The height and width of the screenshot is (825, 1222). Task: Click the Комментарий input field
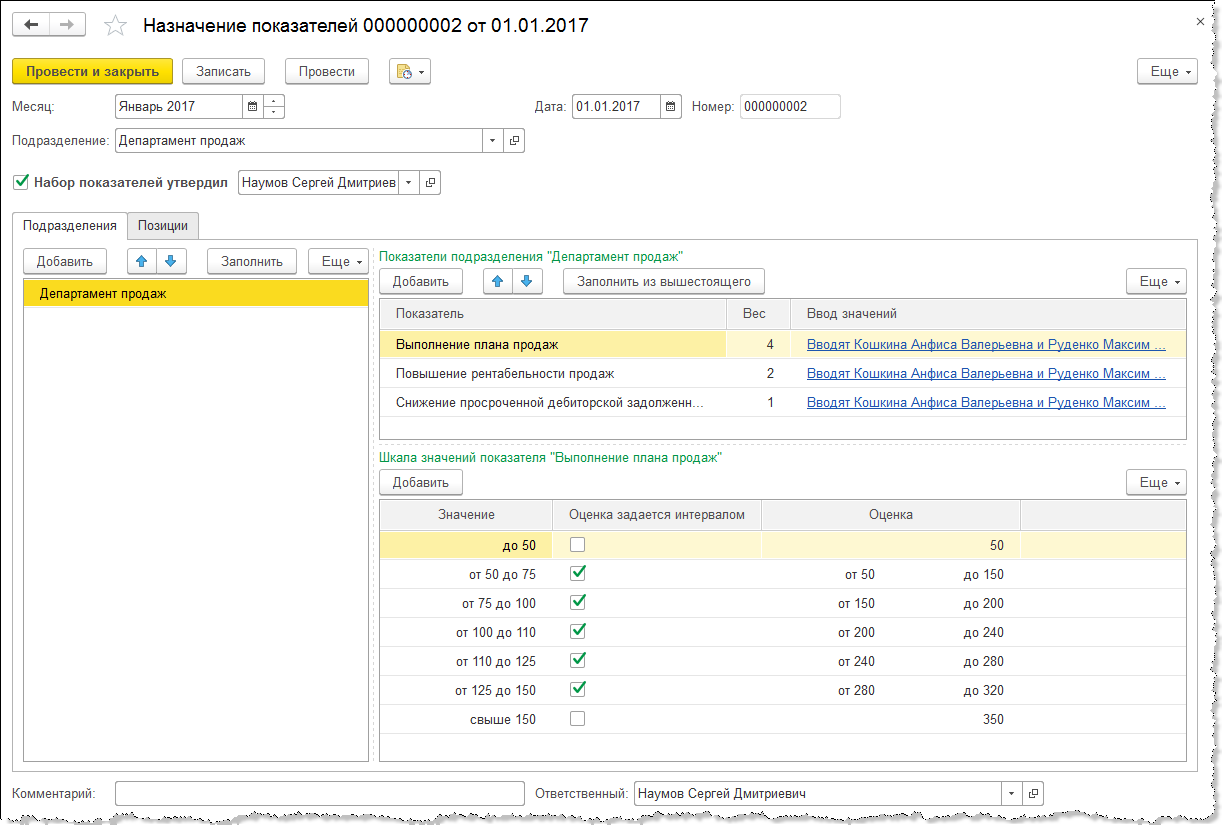coord(319,794)
